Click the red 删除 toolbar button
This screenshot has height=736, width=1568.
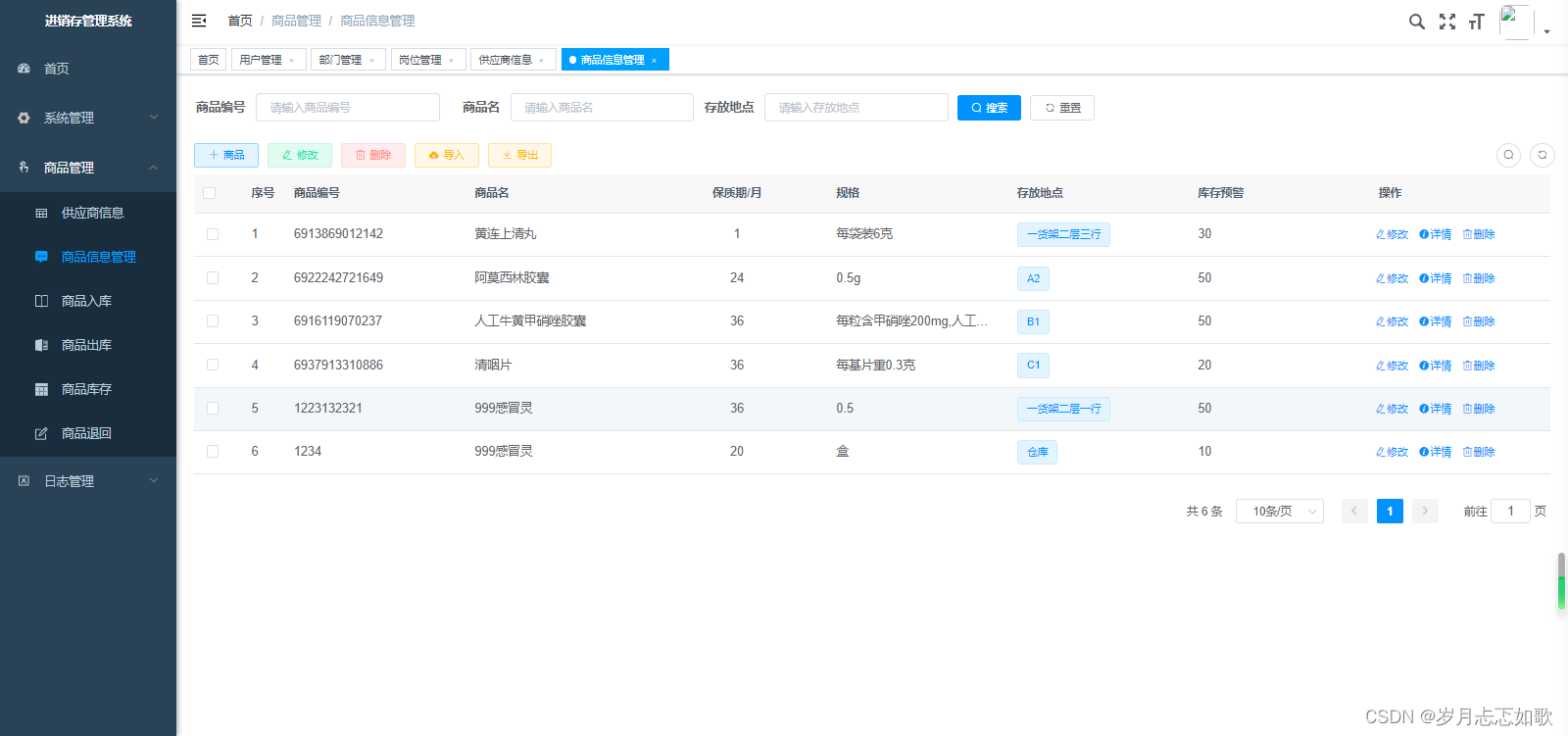tap(373, 155)
